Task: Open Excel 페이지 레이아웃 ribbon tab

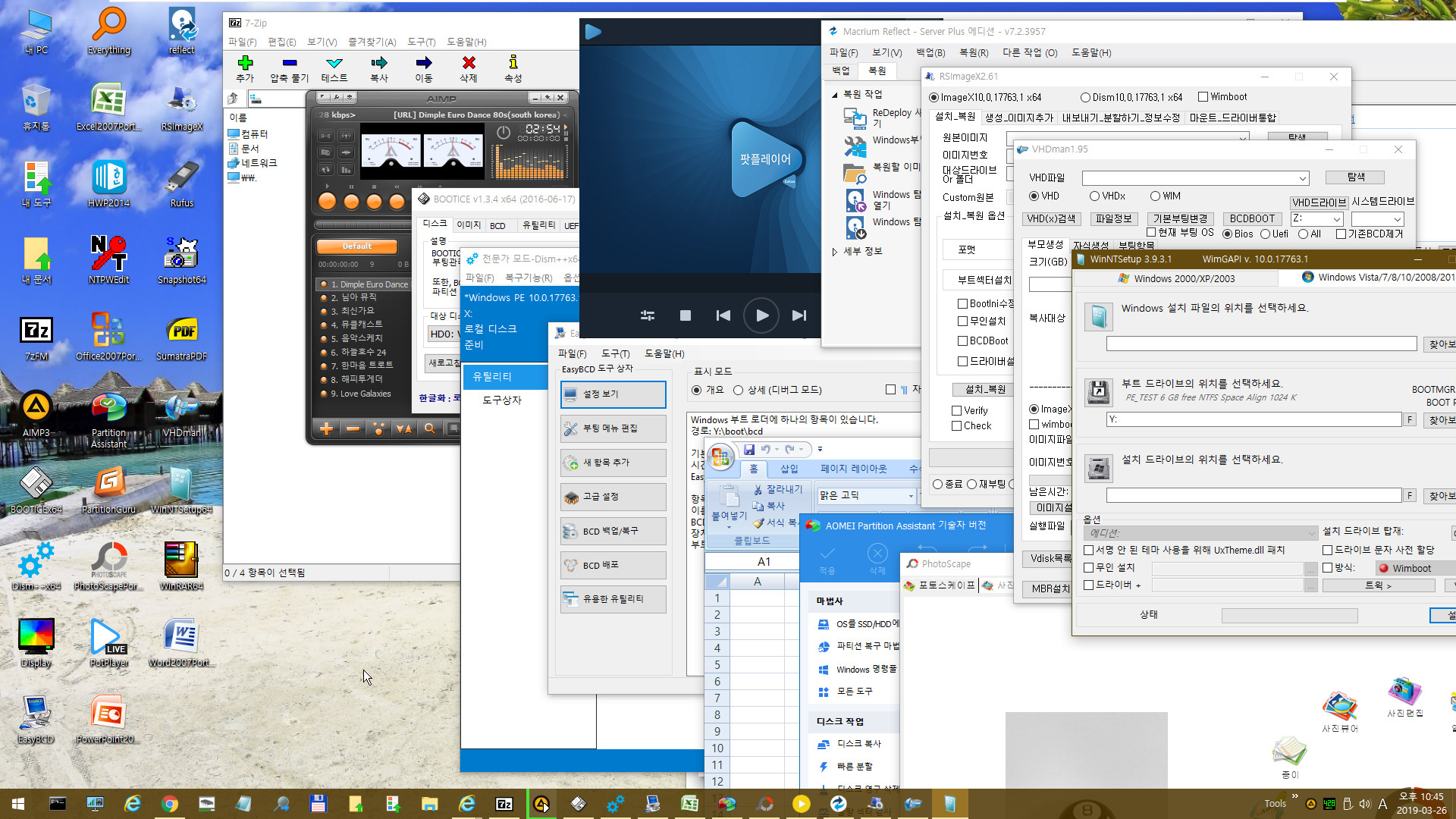Action: click(853, 469)
